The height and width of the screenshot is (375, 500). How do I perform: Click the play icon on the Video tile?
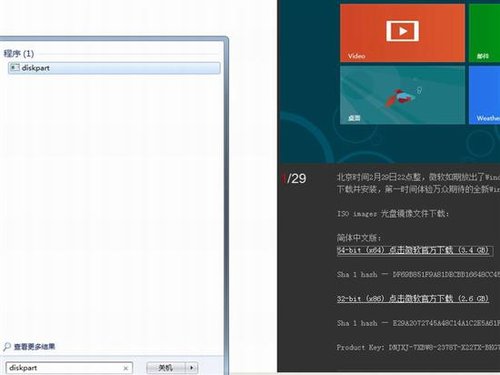[x=402, y=31]
